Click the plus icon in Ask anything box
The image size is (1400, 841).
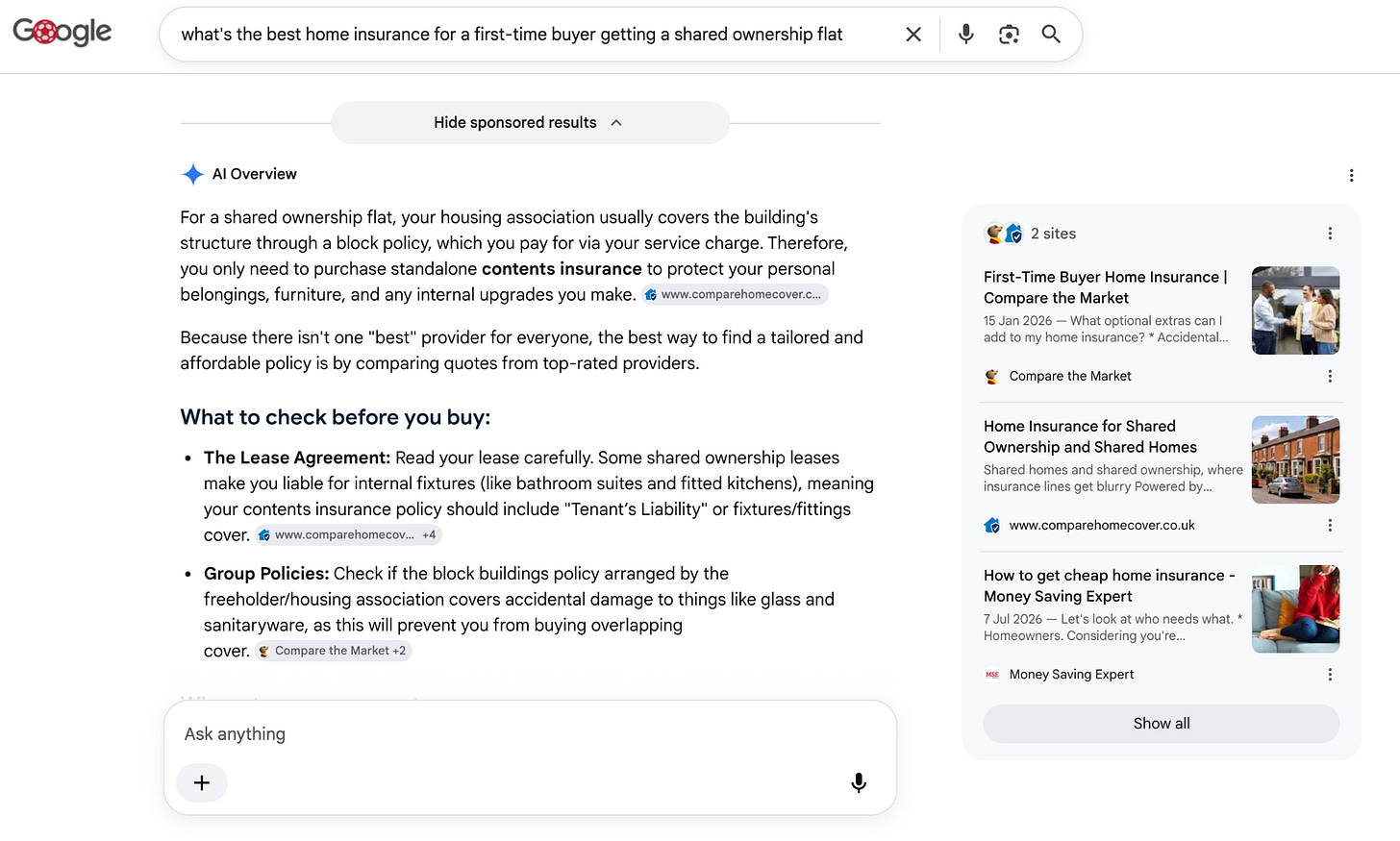pos(202,782)
